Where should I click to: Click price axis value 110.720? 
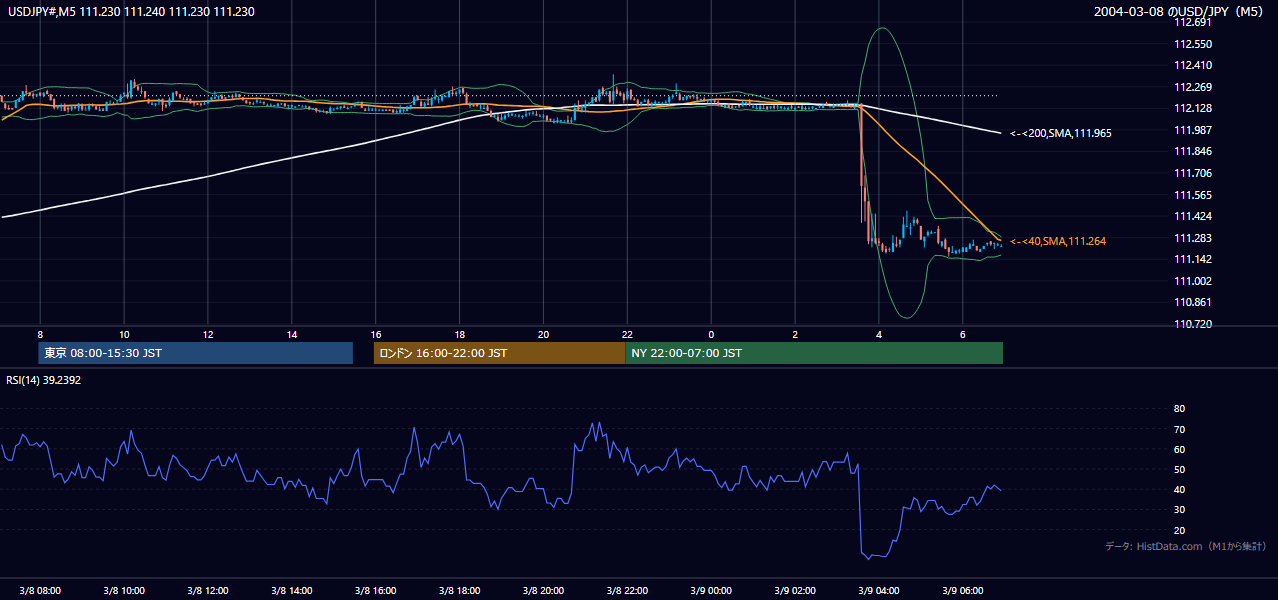1192,324
